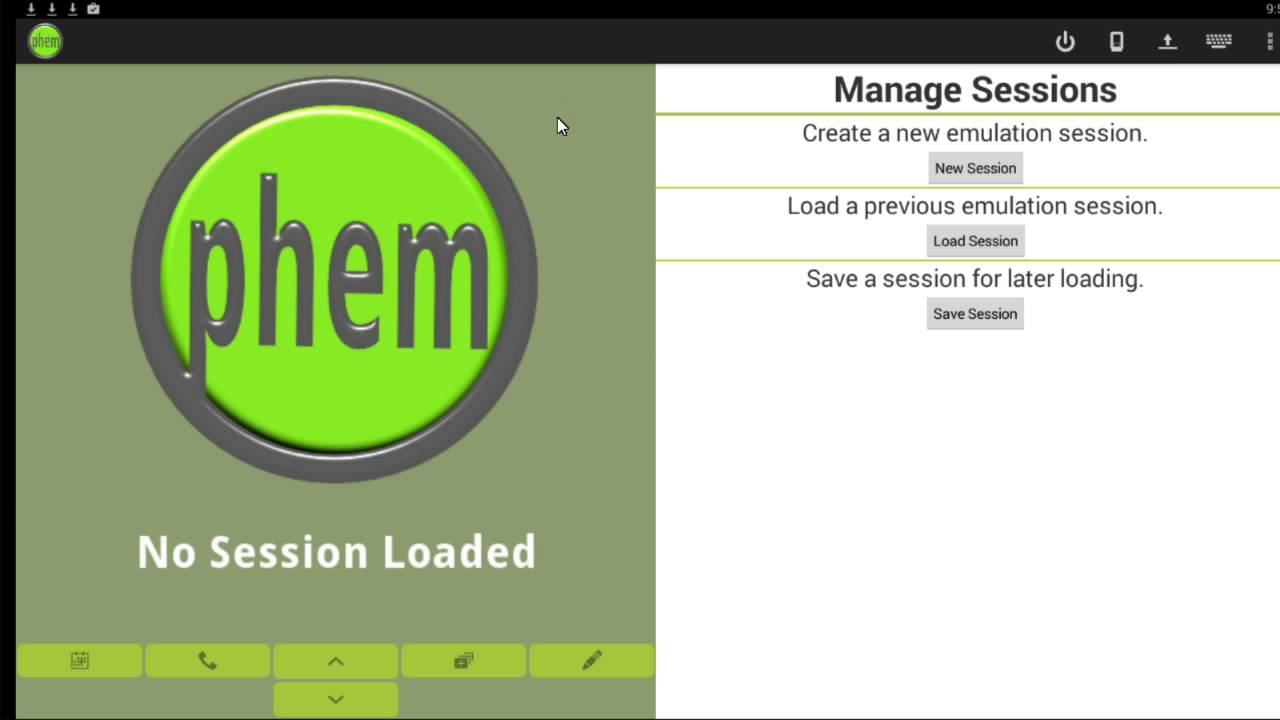Tap the phone handset hardware button
Screen dimensions: 1280x720
pyautogui.click(x=208, y=661)
